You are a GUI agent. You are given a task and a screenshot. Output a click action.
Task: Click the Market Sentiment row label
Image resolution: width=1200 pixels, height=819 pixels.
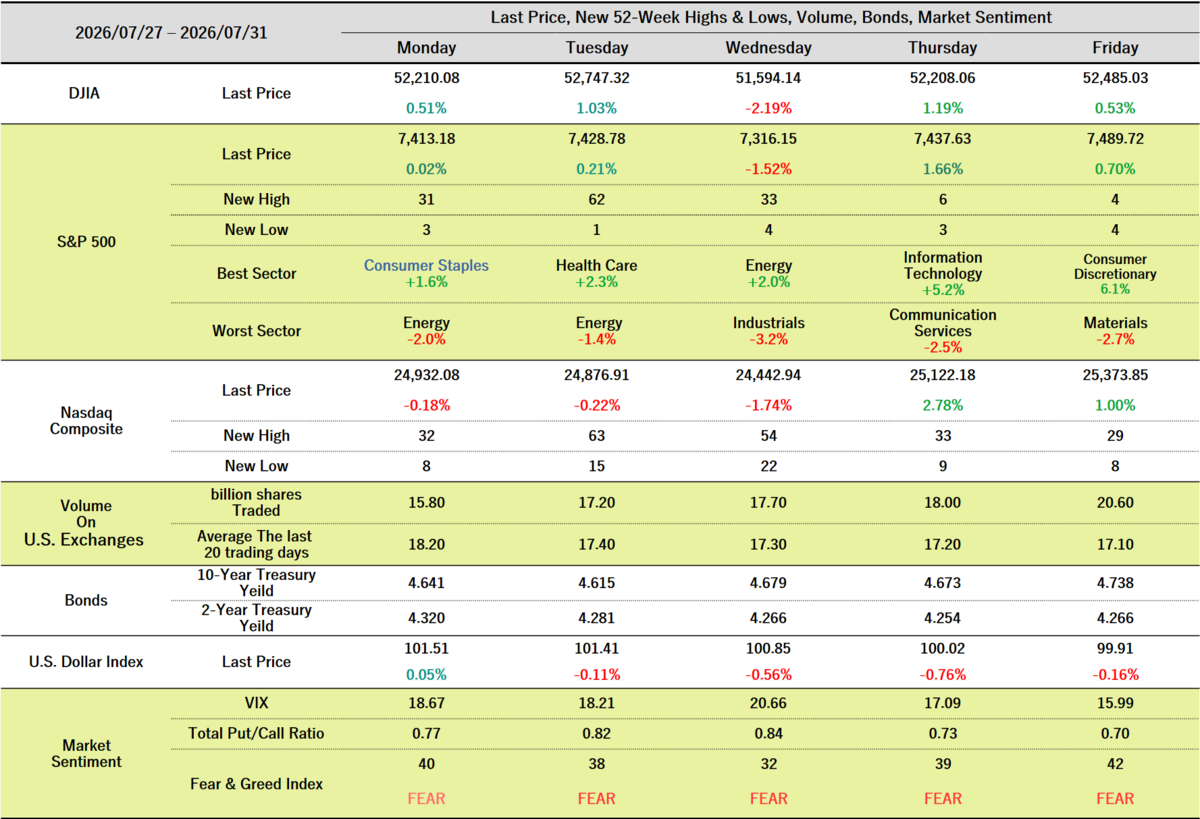pyautogui.click(x=85, y=753)
